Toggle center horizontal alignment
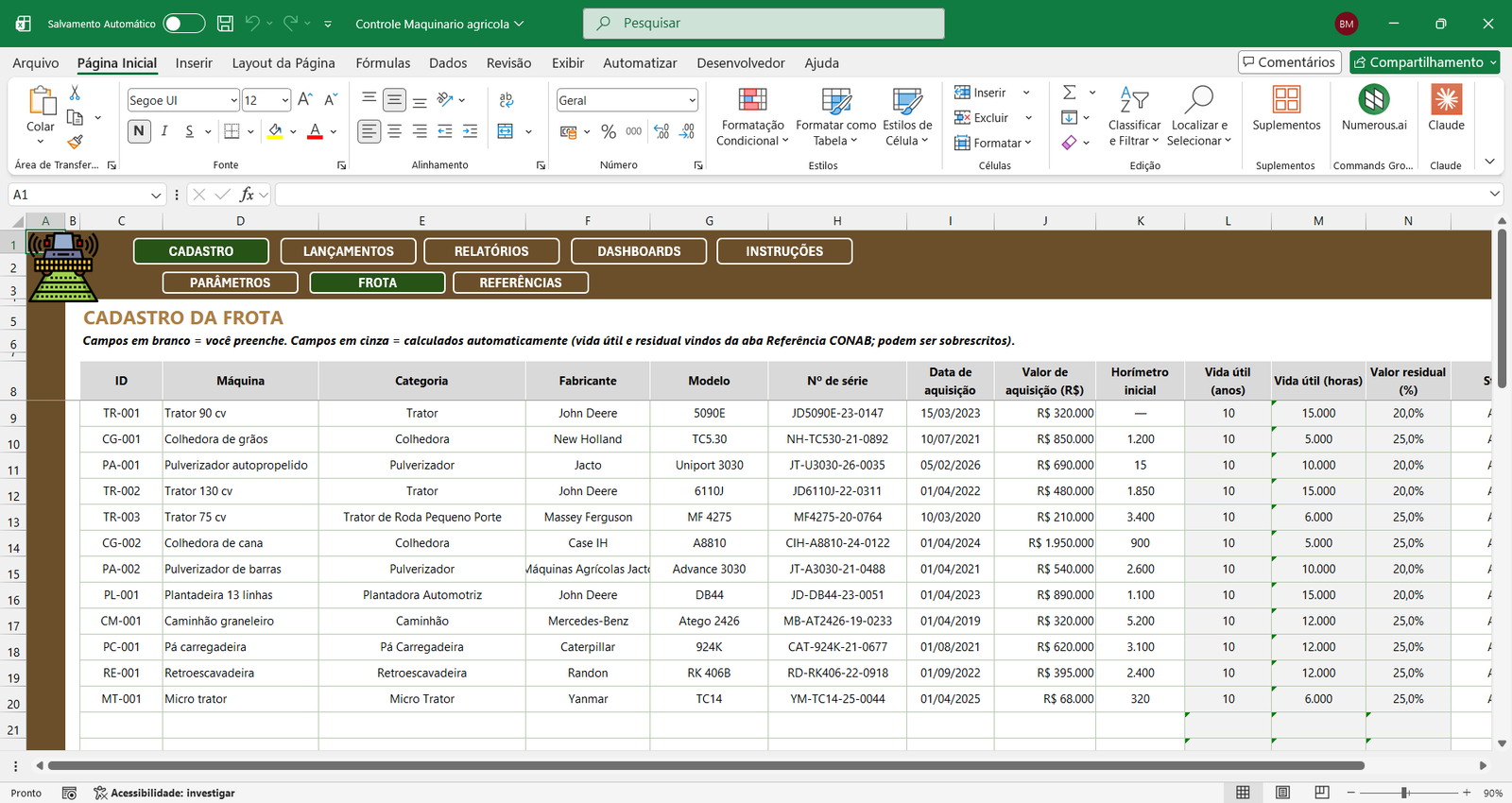This screenshot has width=1512, height=803. 395,131
